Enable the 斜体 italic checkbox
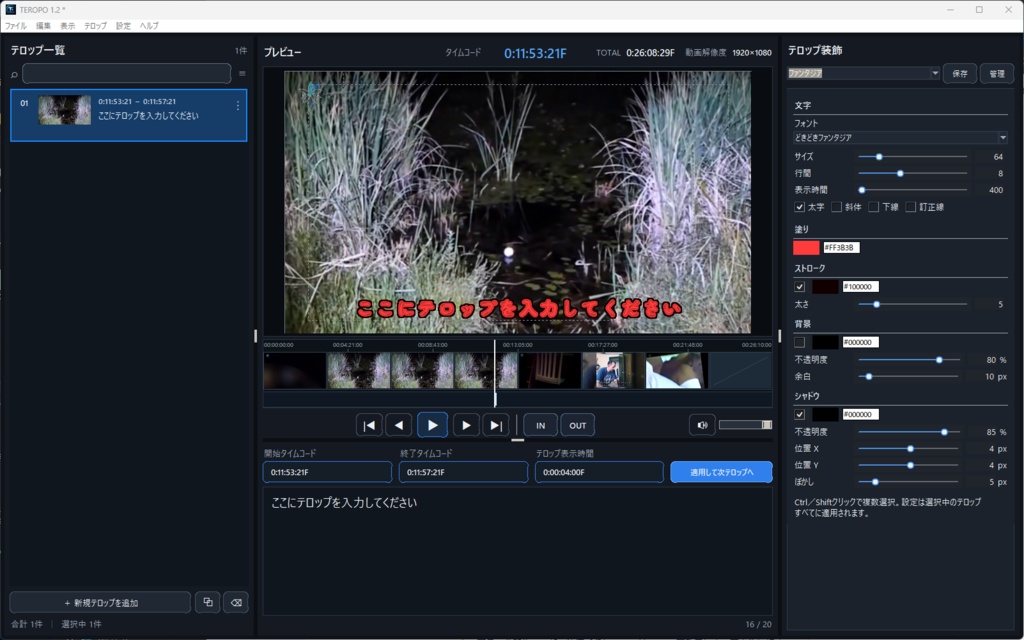Viewport: 1024px width, 640px height. point(836,207)
